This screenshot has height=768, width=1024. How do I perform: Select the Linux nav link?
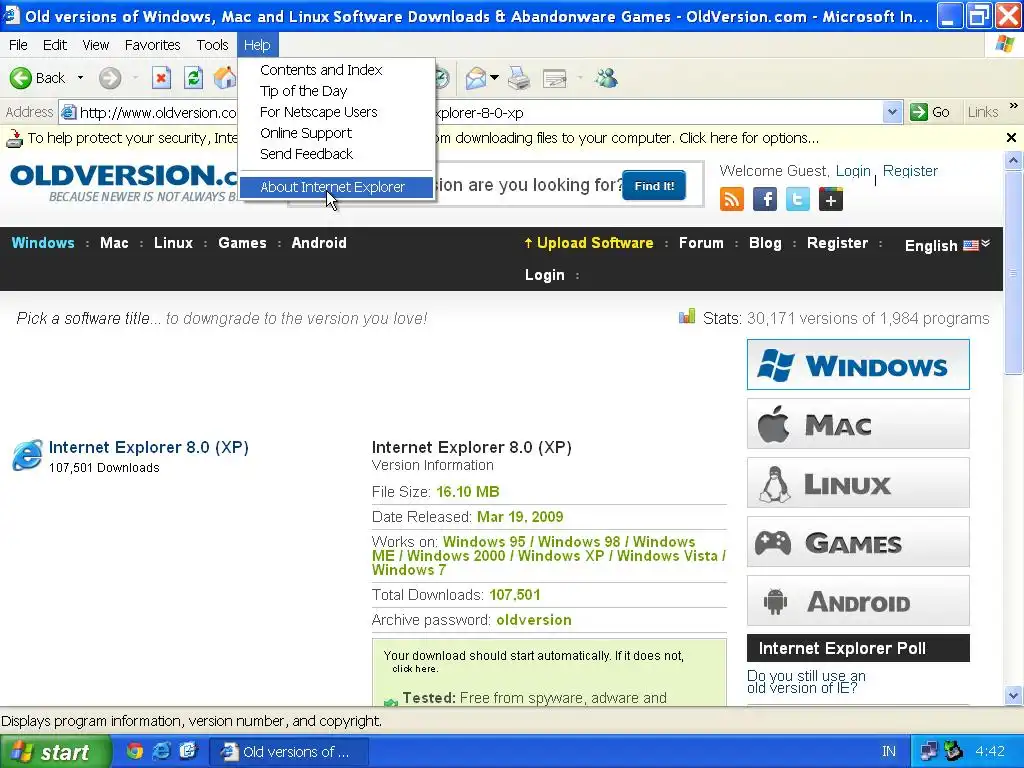coord(173,243)
